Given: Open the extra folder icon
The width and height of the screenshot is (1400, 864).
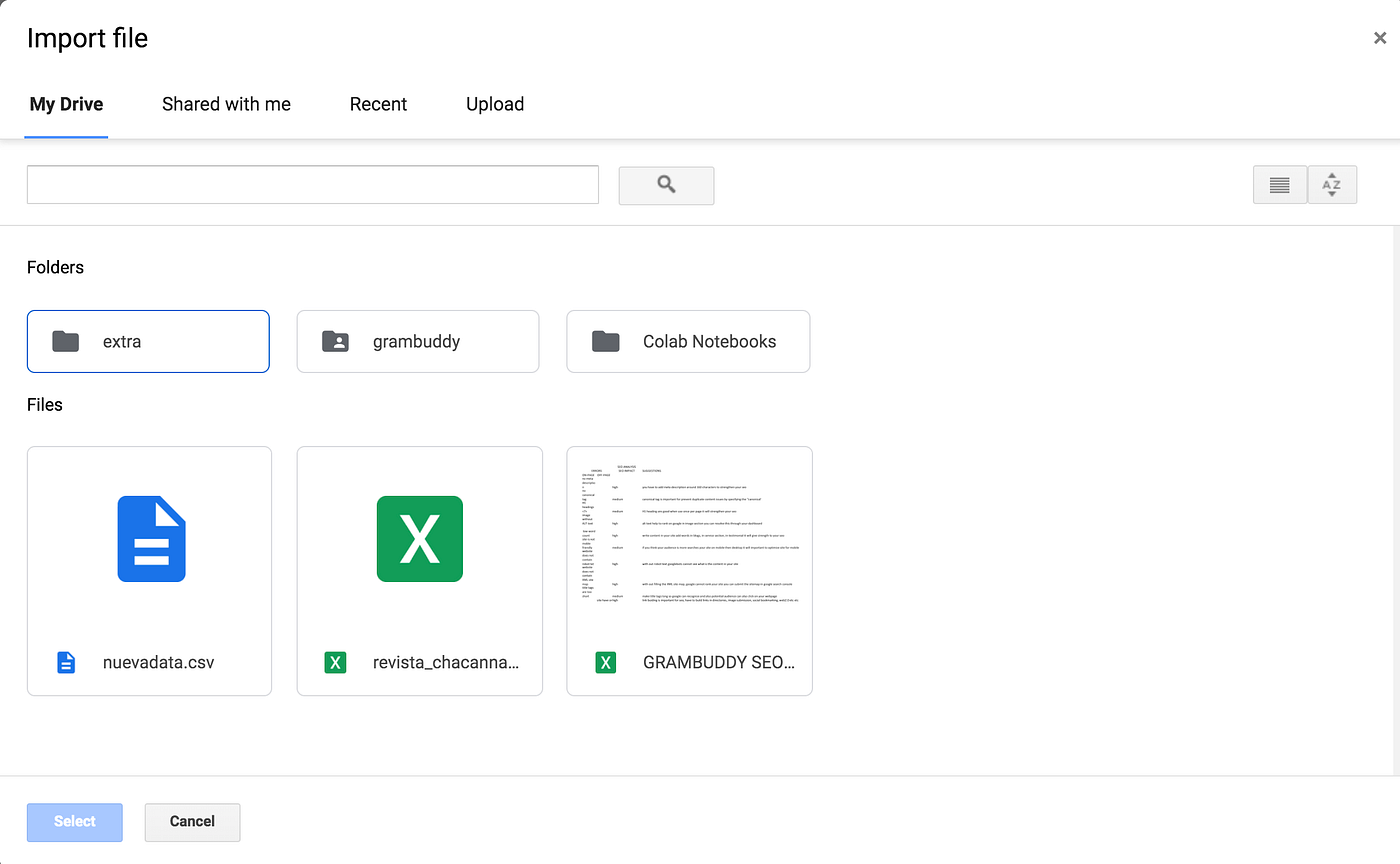Looking at the screenshot, I should [x=65, y=341].
